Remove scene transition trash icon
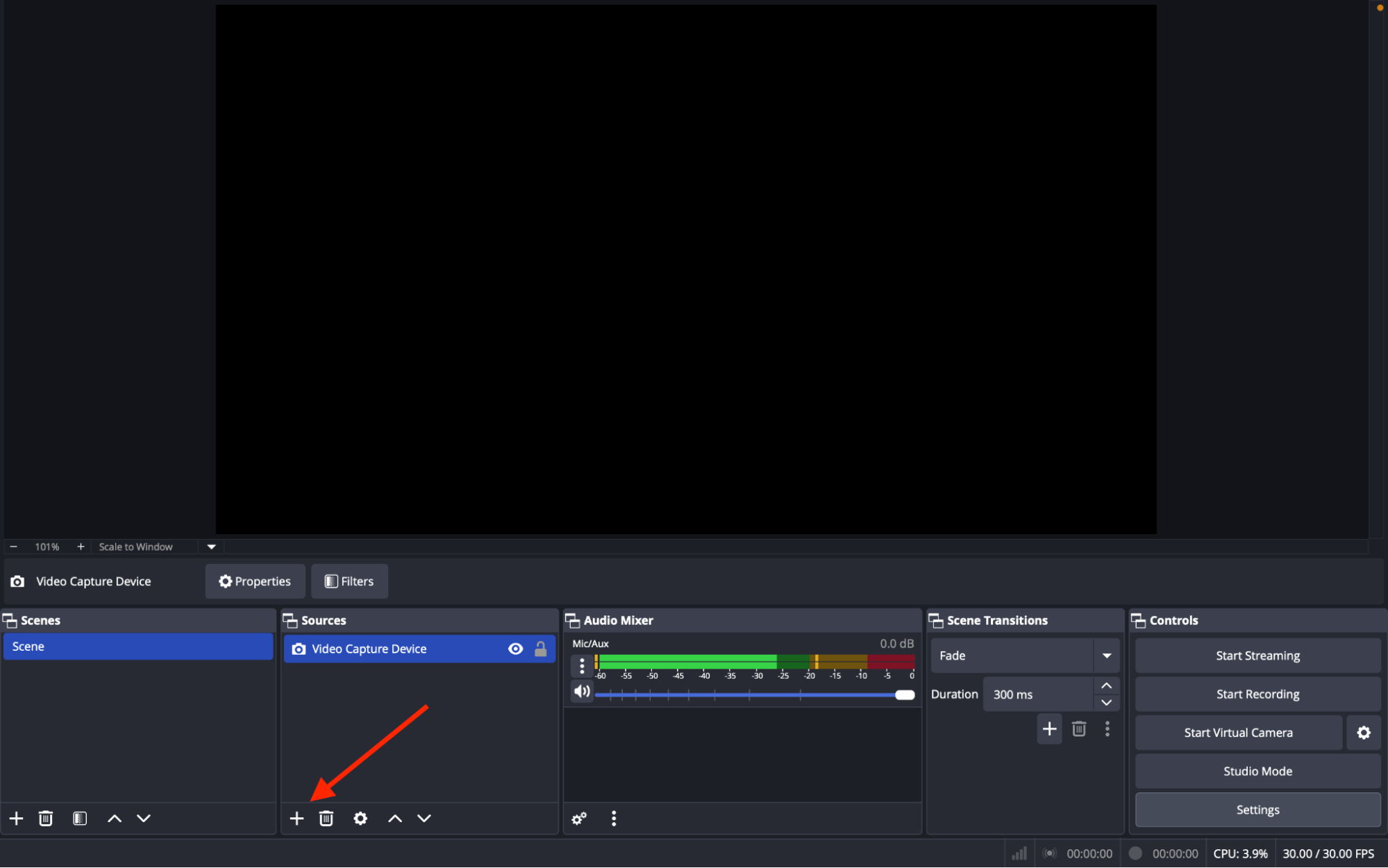This screenshot has height=868, width=1388. click(1079, 729)
